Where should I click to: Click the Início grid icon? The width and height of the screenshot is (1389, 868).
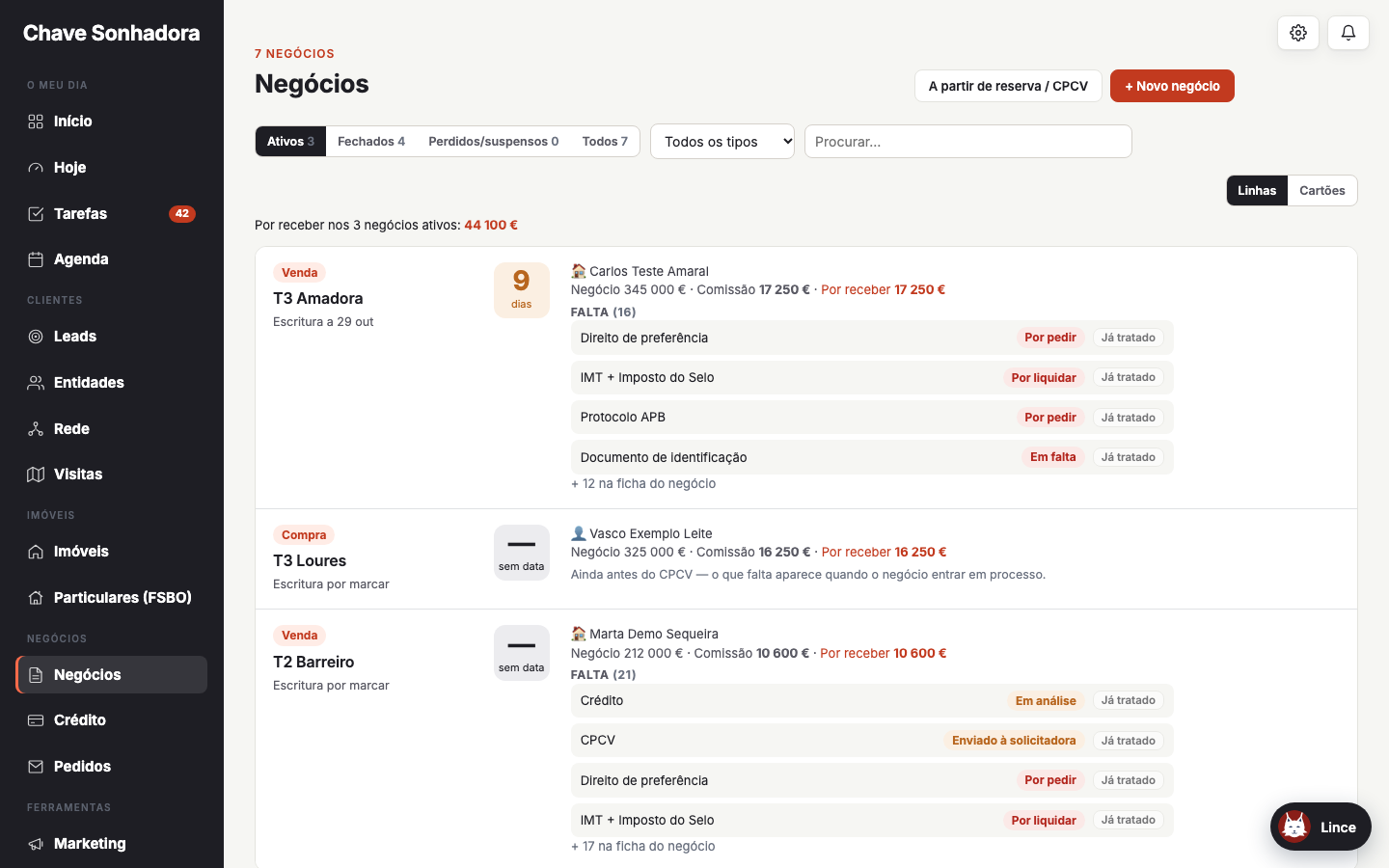(x=36, y=122)
